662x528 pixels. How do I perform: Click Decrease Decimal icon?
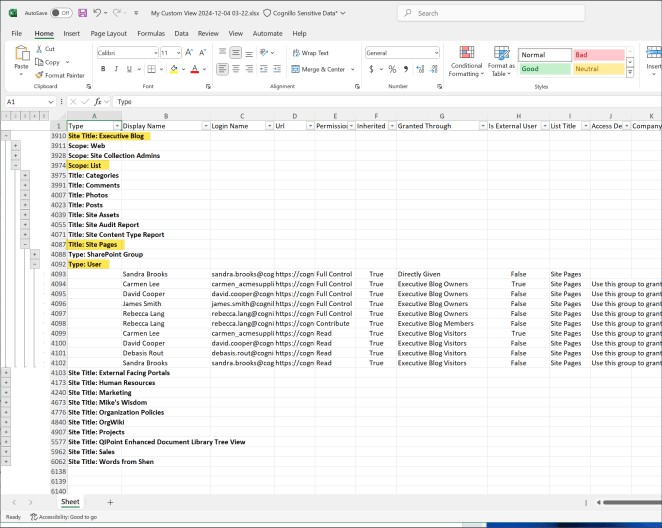(434, 69)
